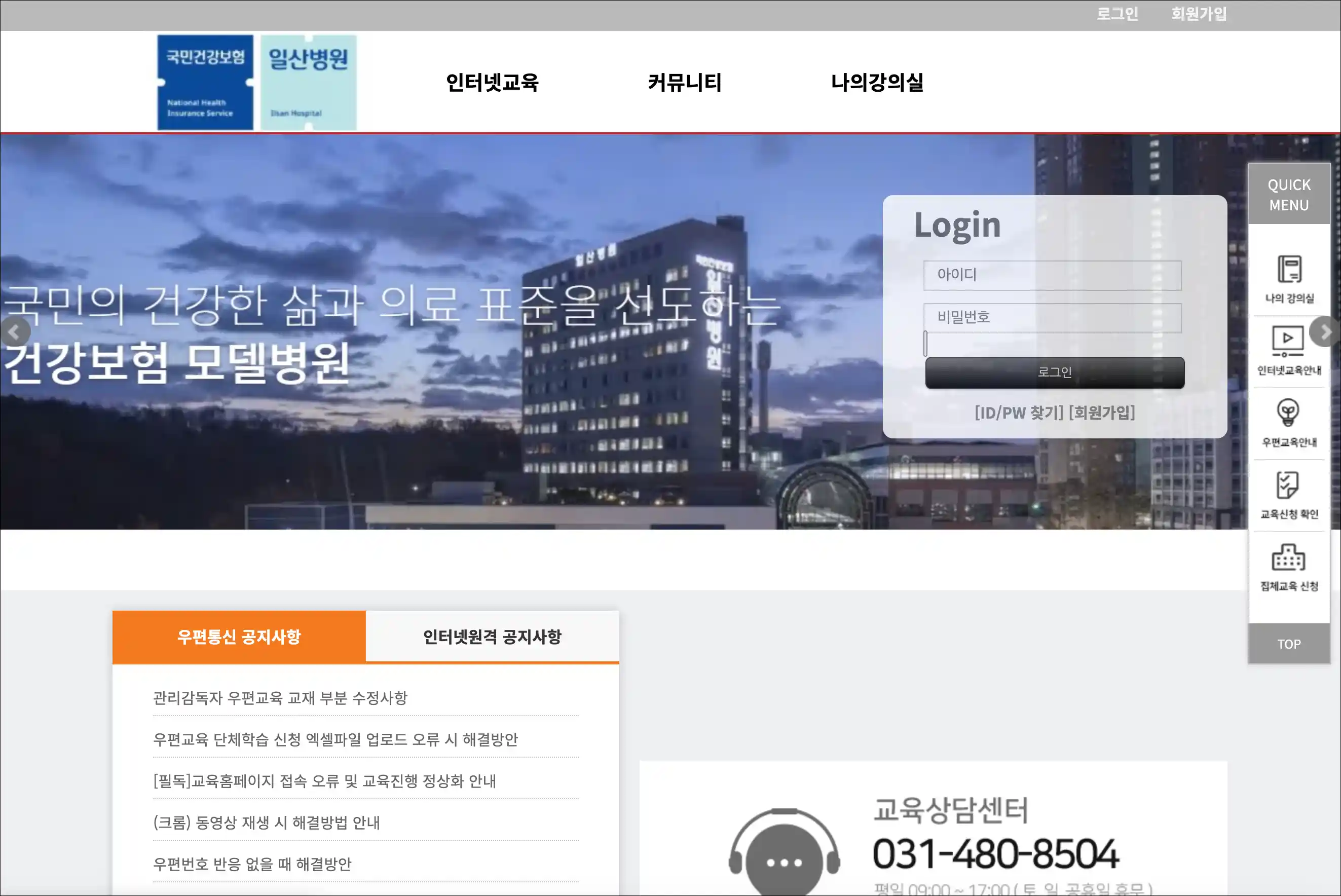Viewport: 1341px width, 896px height.
Task: Open notice 관리감독자 우편교육 교재 부분 수정사항
Action: 280,698
